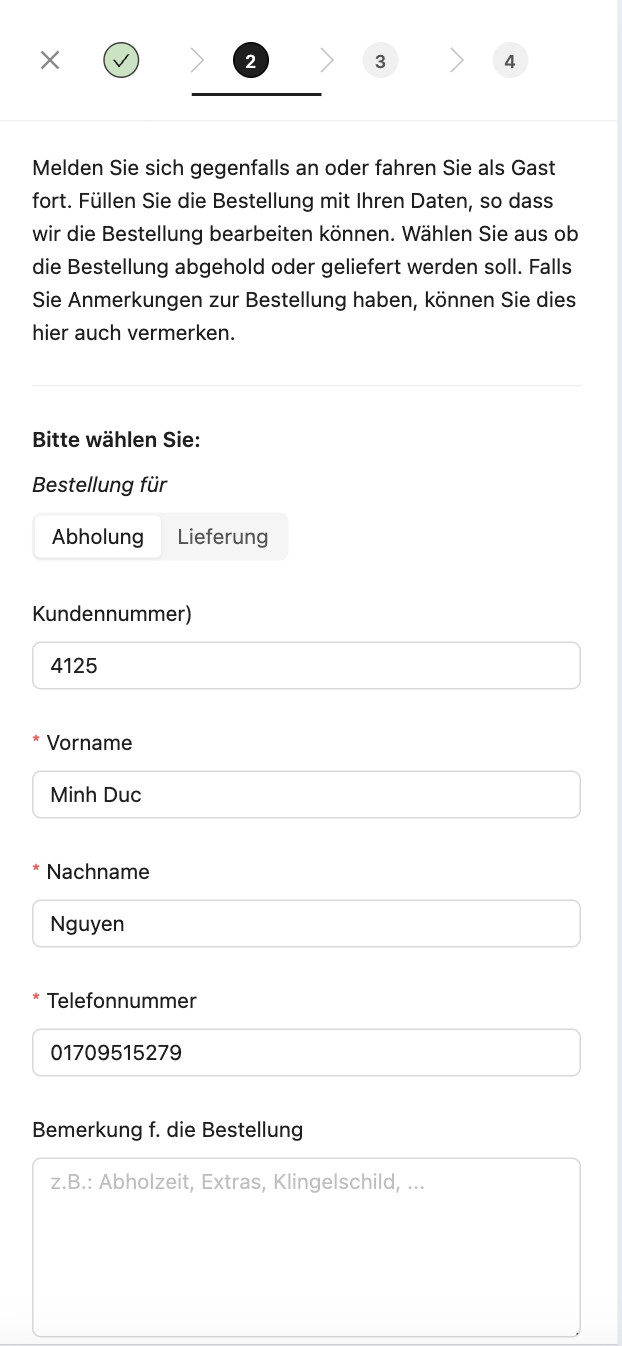
Task: Switch the order type to Lieferung
Action: [x=223, y=537]
